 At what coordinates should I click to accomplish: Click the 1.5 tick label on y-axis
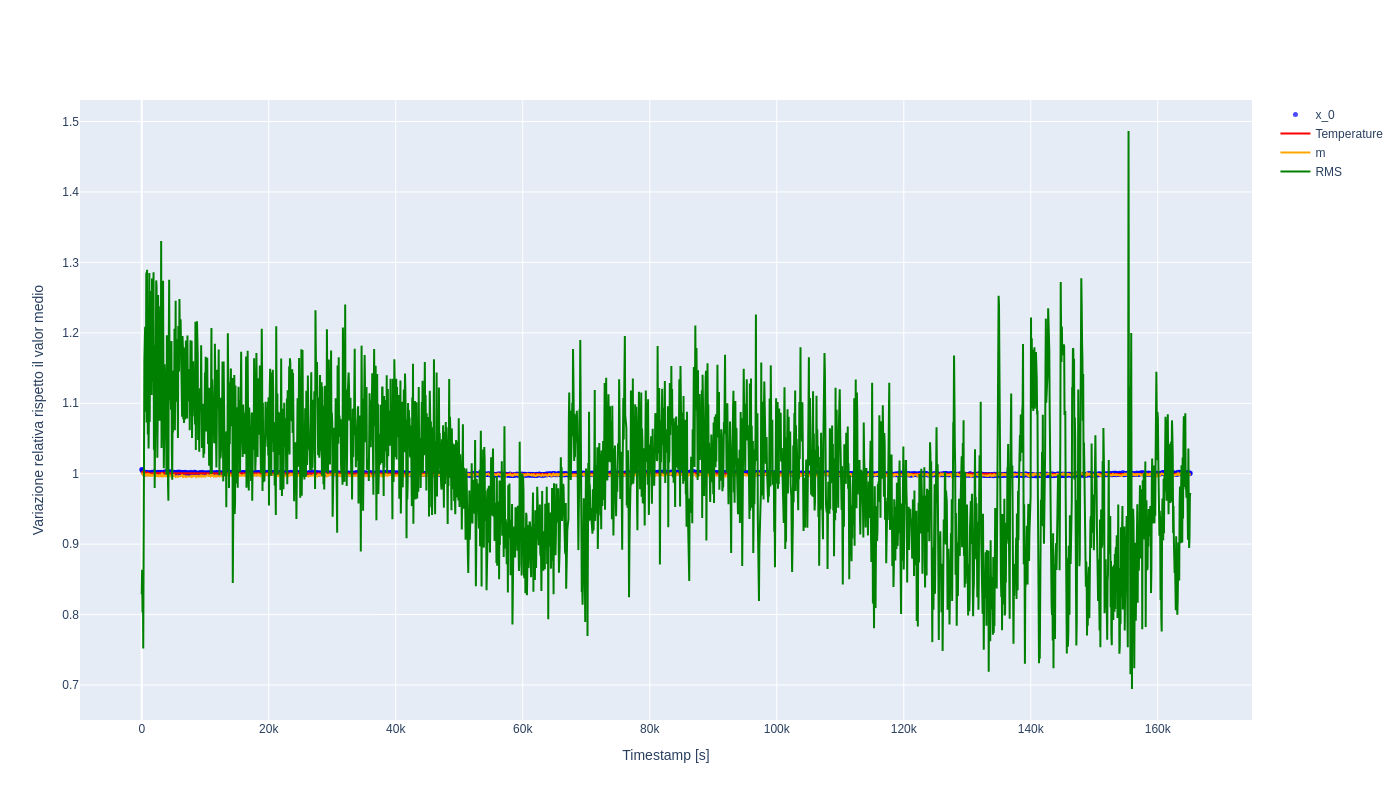tap(70, 122)
